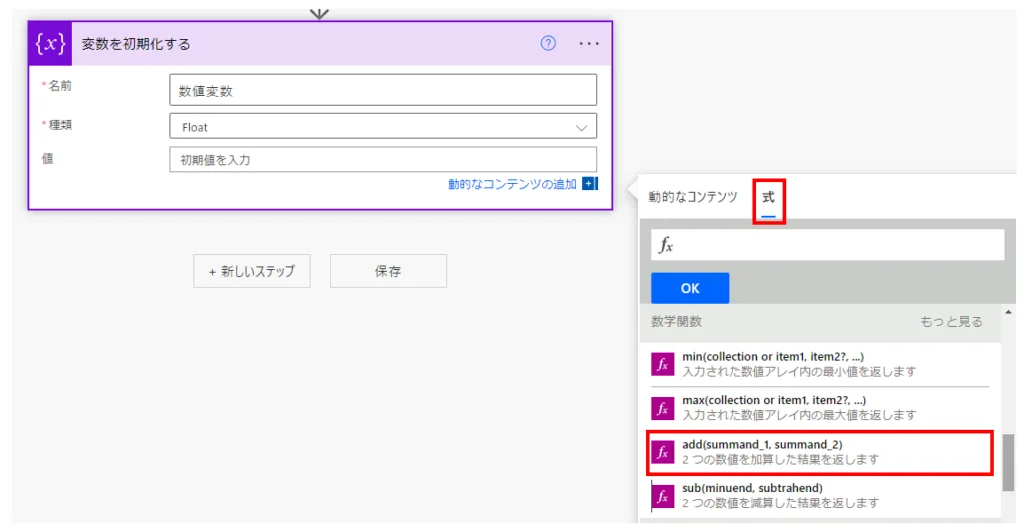This screenshot has height=532, width=1024.
Task: Click the function list scrollbar thumb
Action: 1008,461
